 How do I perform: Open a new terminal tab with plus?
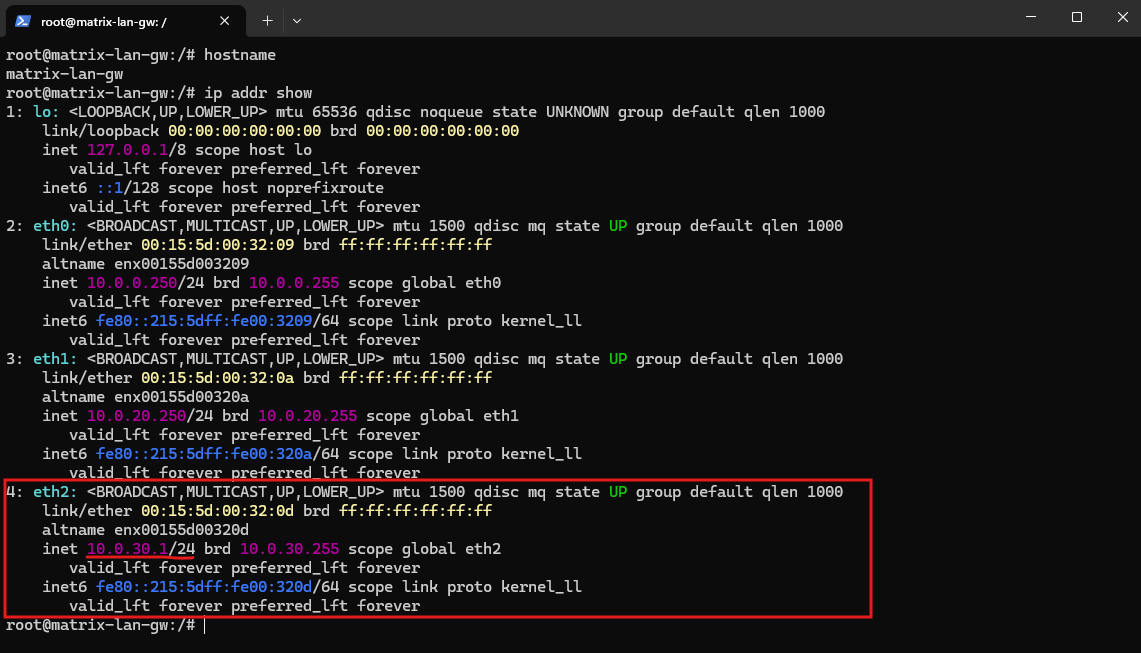(267, 21)
